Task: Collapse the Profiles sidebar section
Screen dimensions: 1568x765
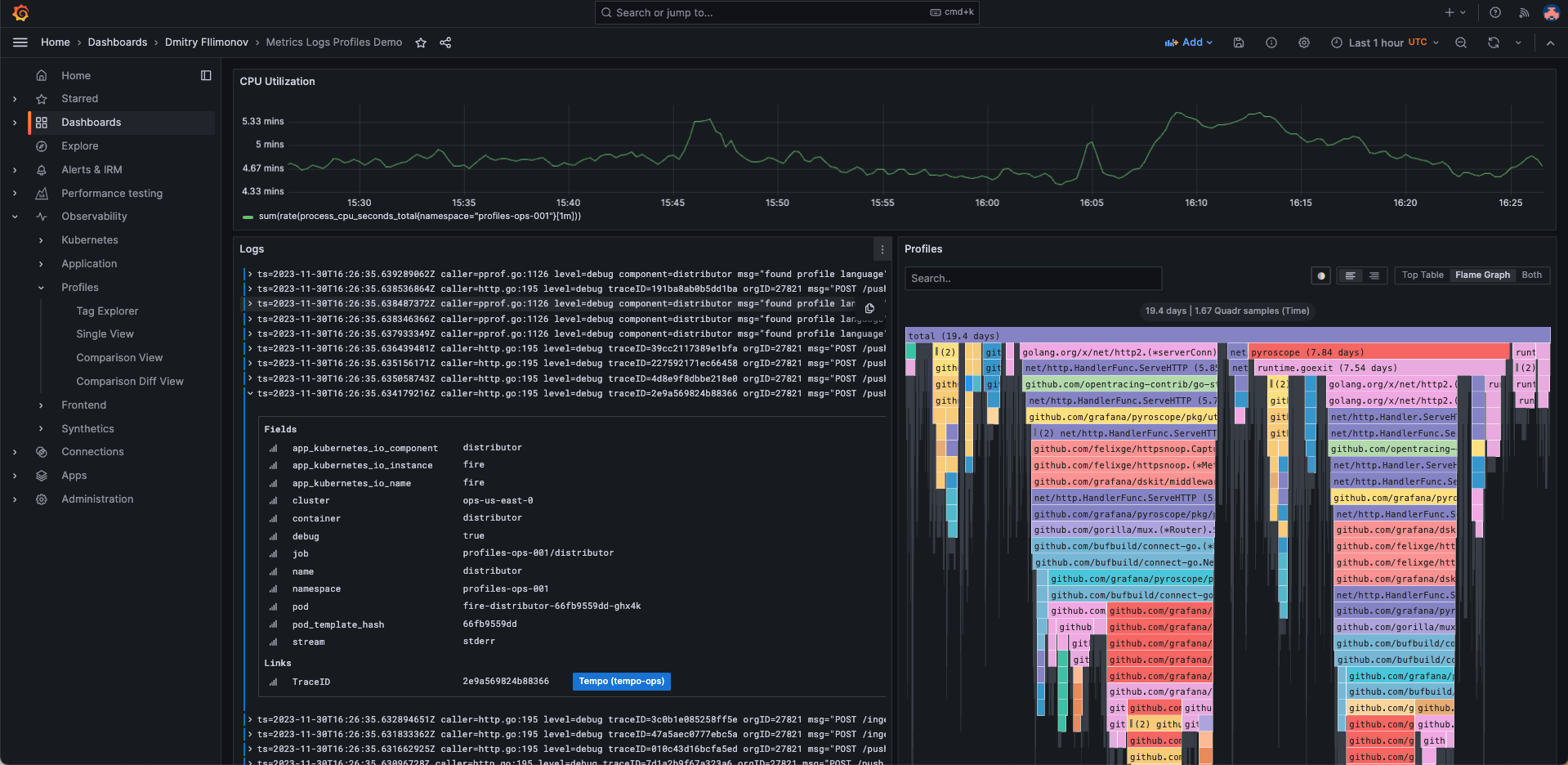Action: (x=42, y=288)
